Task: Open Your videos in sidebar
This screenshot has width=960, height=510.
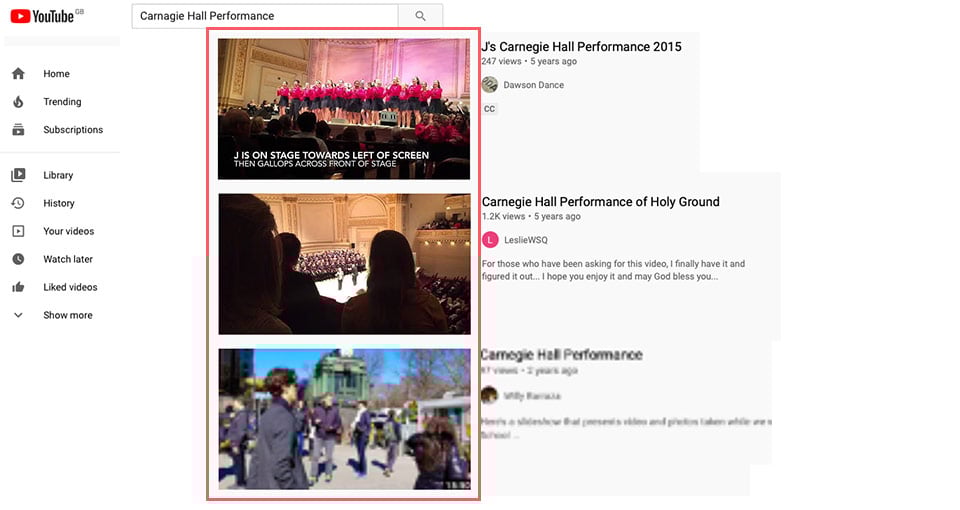Action: pos(69,231)
